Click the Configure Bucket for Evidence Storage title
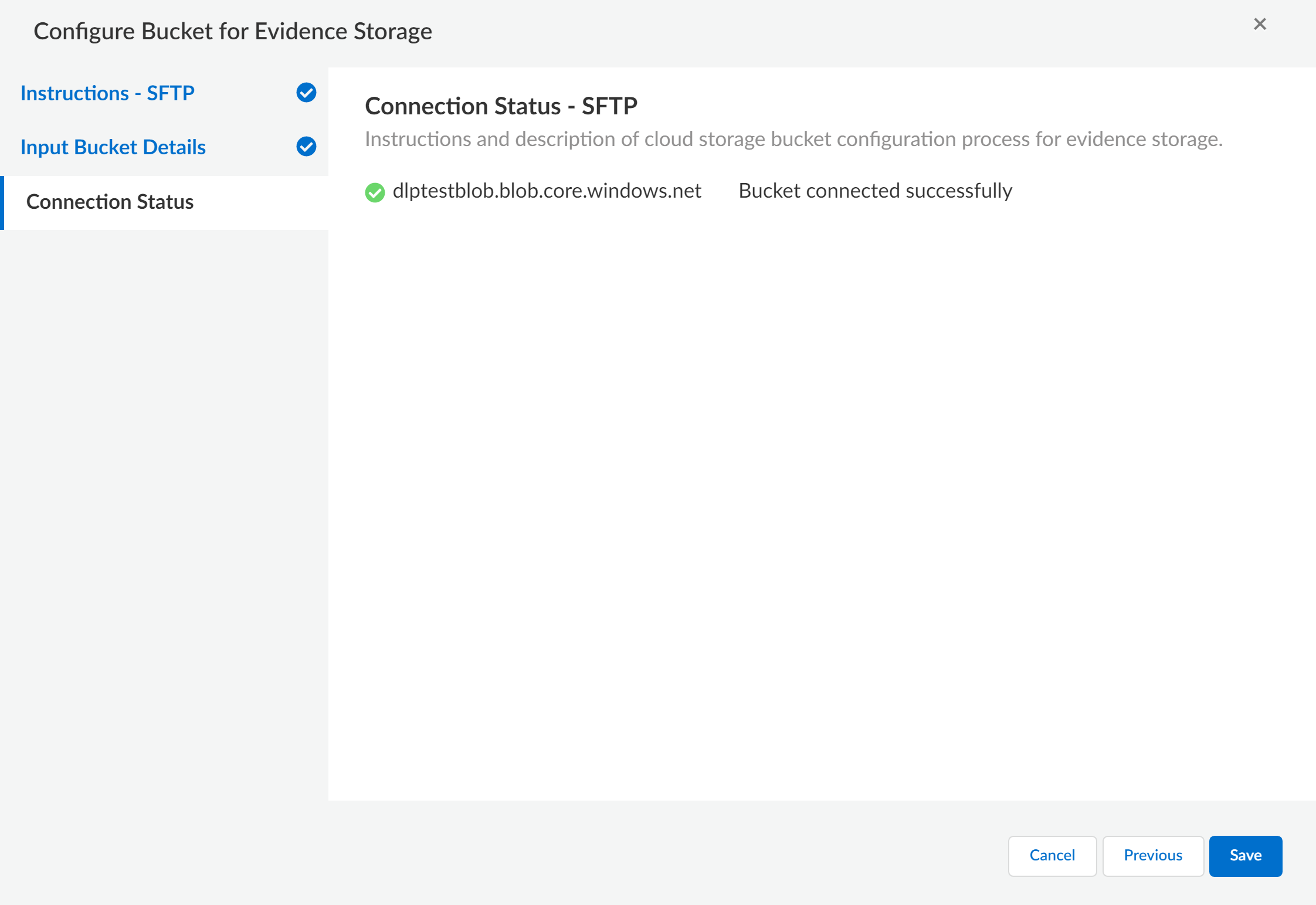 pos(232,31)
